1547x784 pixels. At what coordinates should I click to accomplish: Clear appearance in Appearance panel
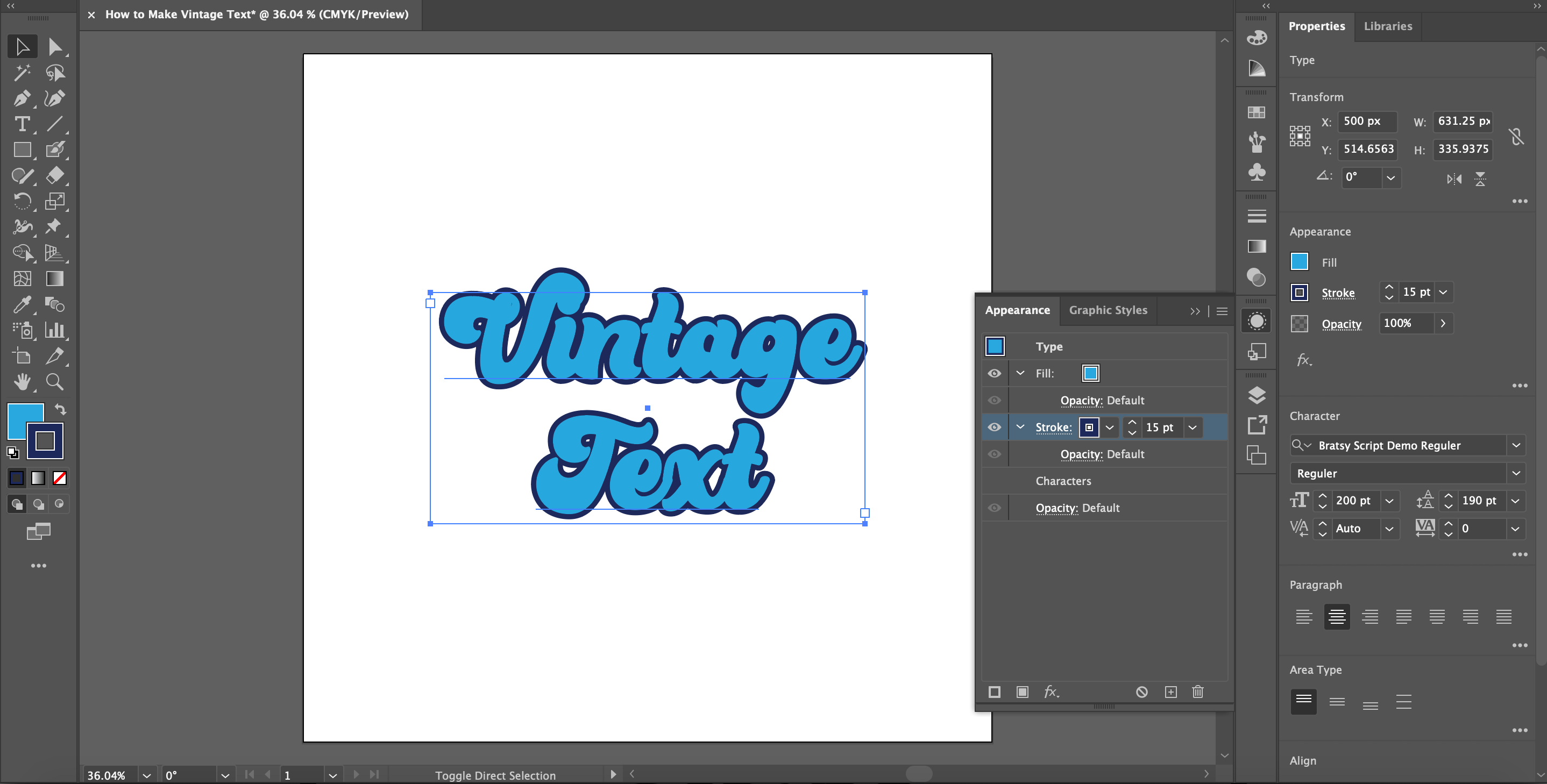(1141, 692)
